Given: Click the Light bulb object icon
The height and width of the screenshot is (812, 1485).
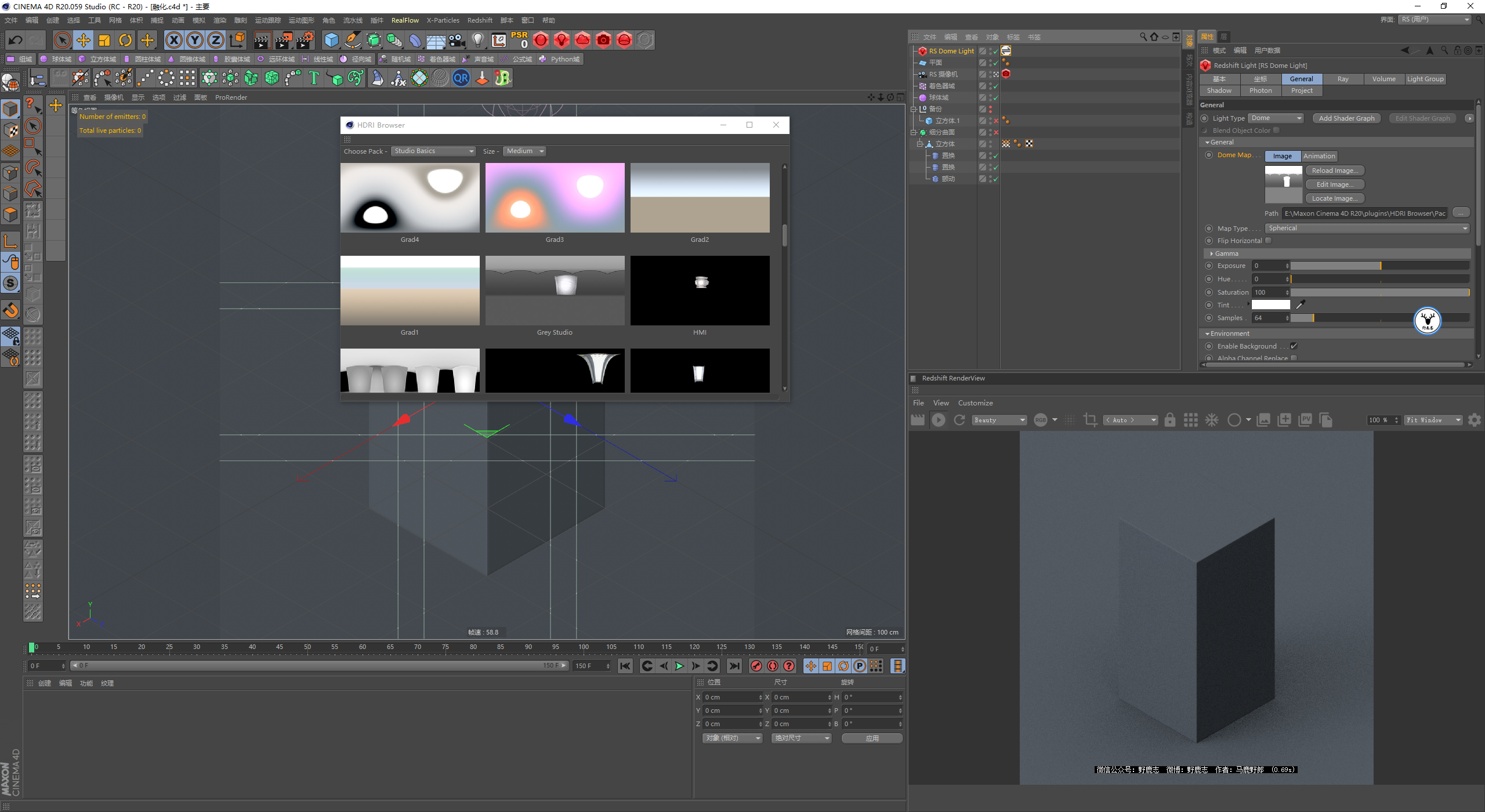Looking at the screenshot, I should click(477, 40).
